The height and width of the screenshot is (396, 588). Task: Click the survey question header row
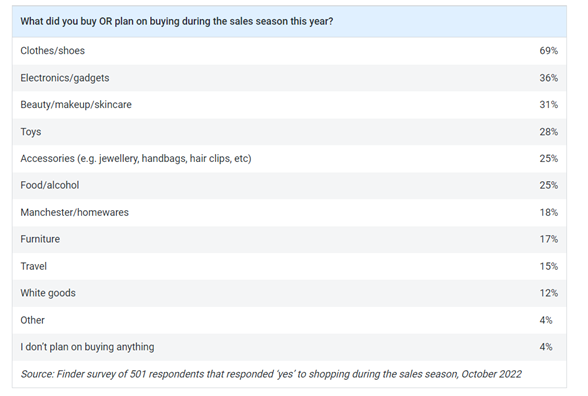pyautogui.click(x=289, y=21)
